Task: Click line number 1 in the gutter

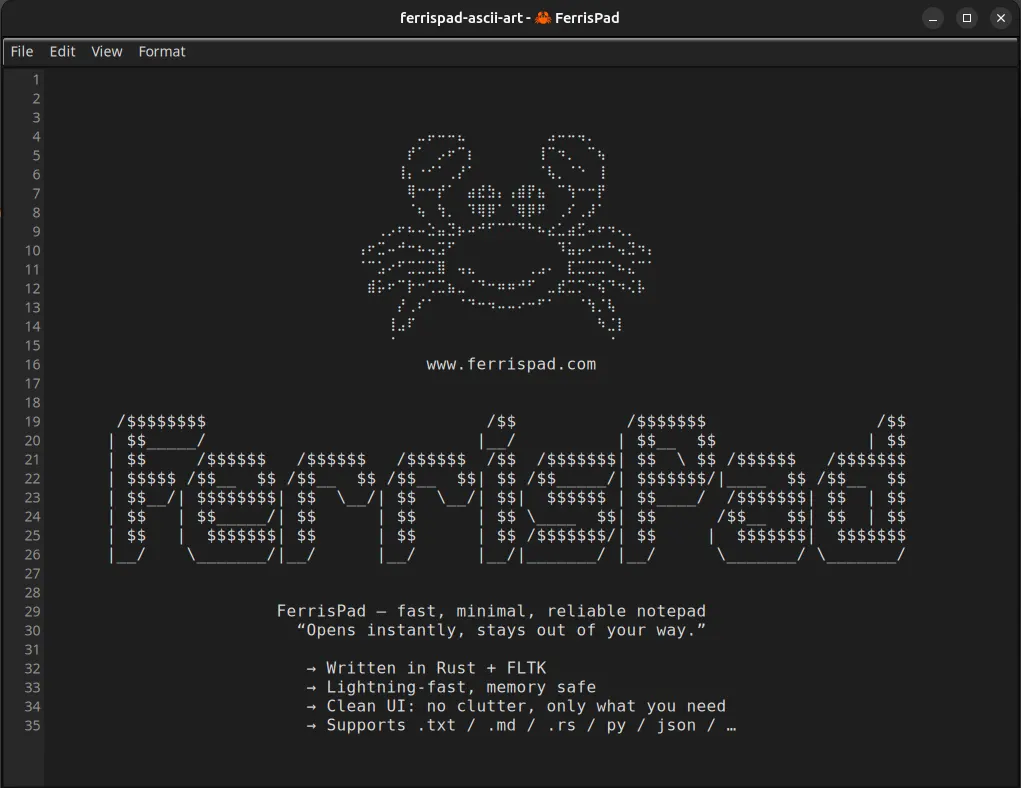Action: click(x=36, y=80)
